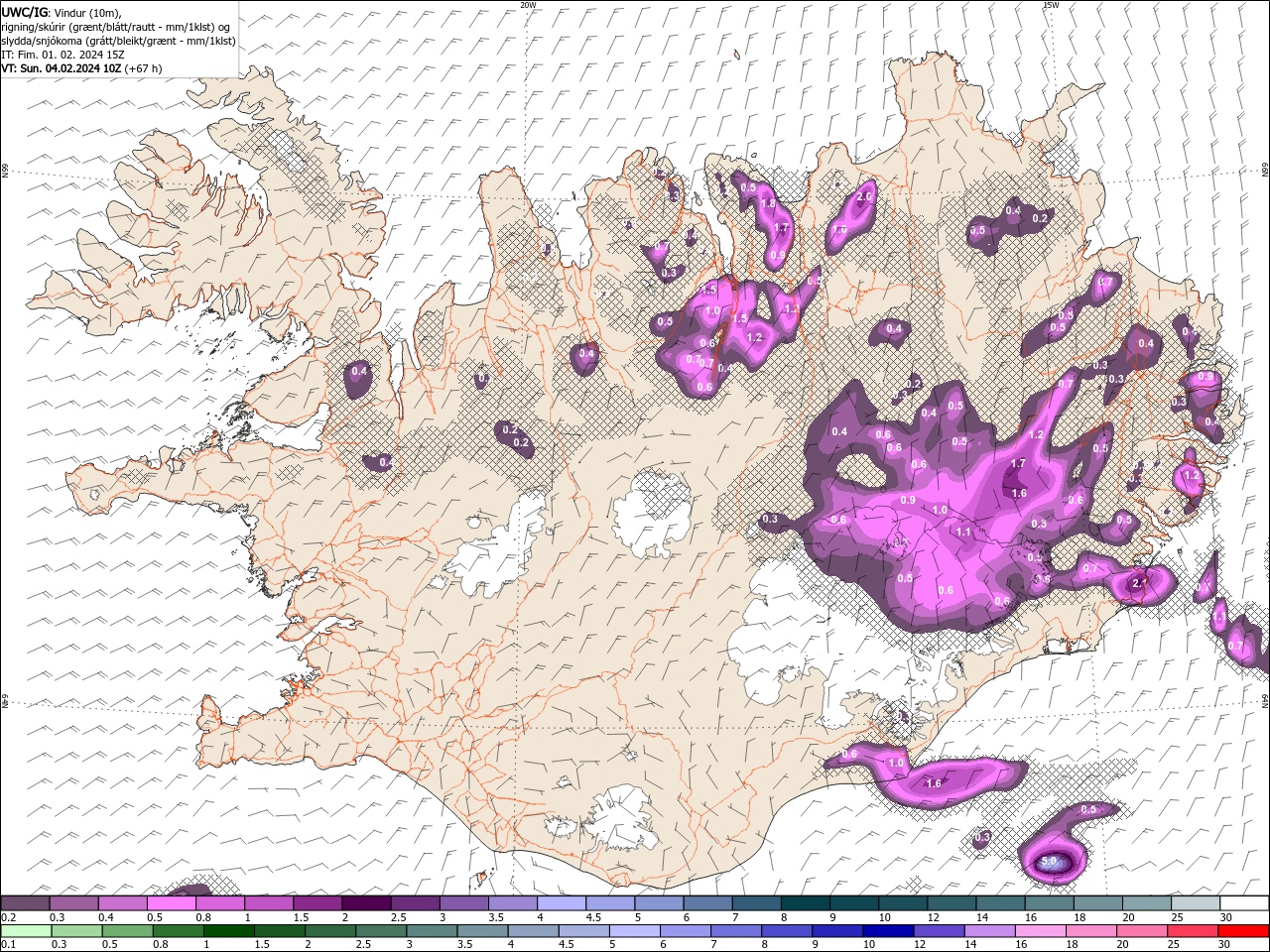Select the pale green 0.1 swatch in rain legend
The height and width of the screenshot is (952, 1270).
26,930
